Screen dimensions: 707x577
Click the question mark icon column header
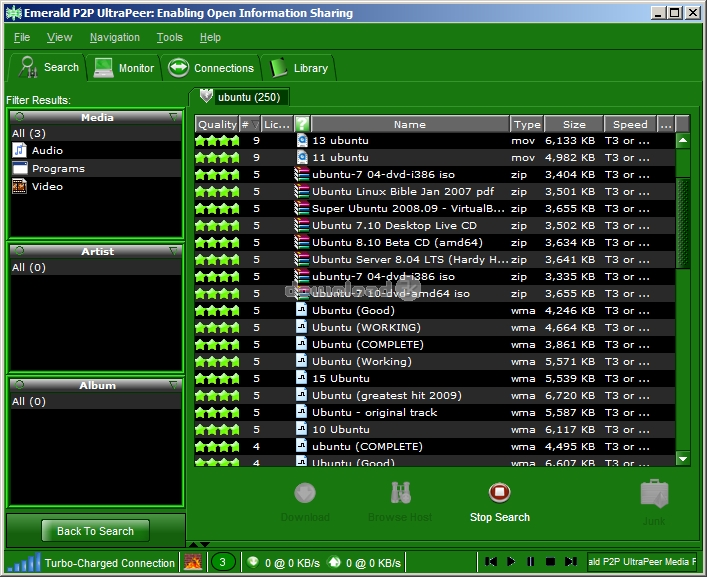coord(302,124)
